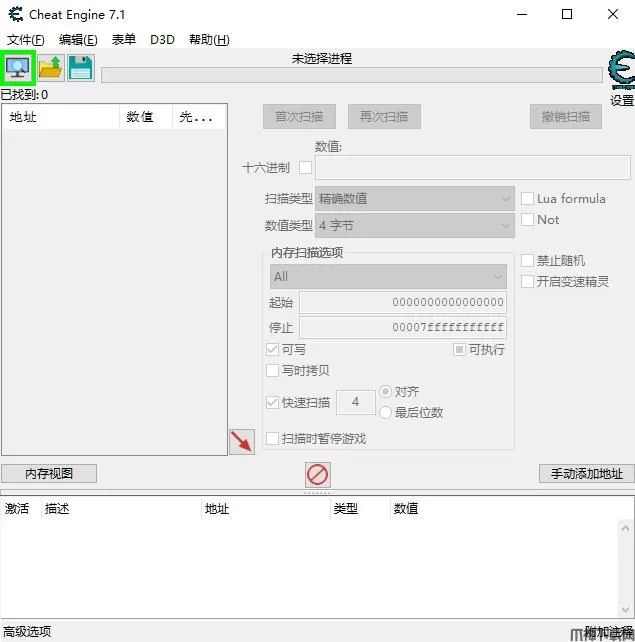Click the 数值 column header in results list
This screenshot has width=635, height=642.
pos(146,117)
